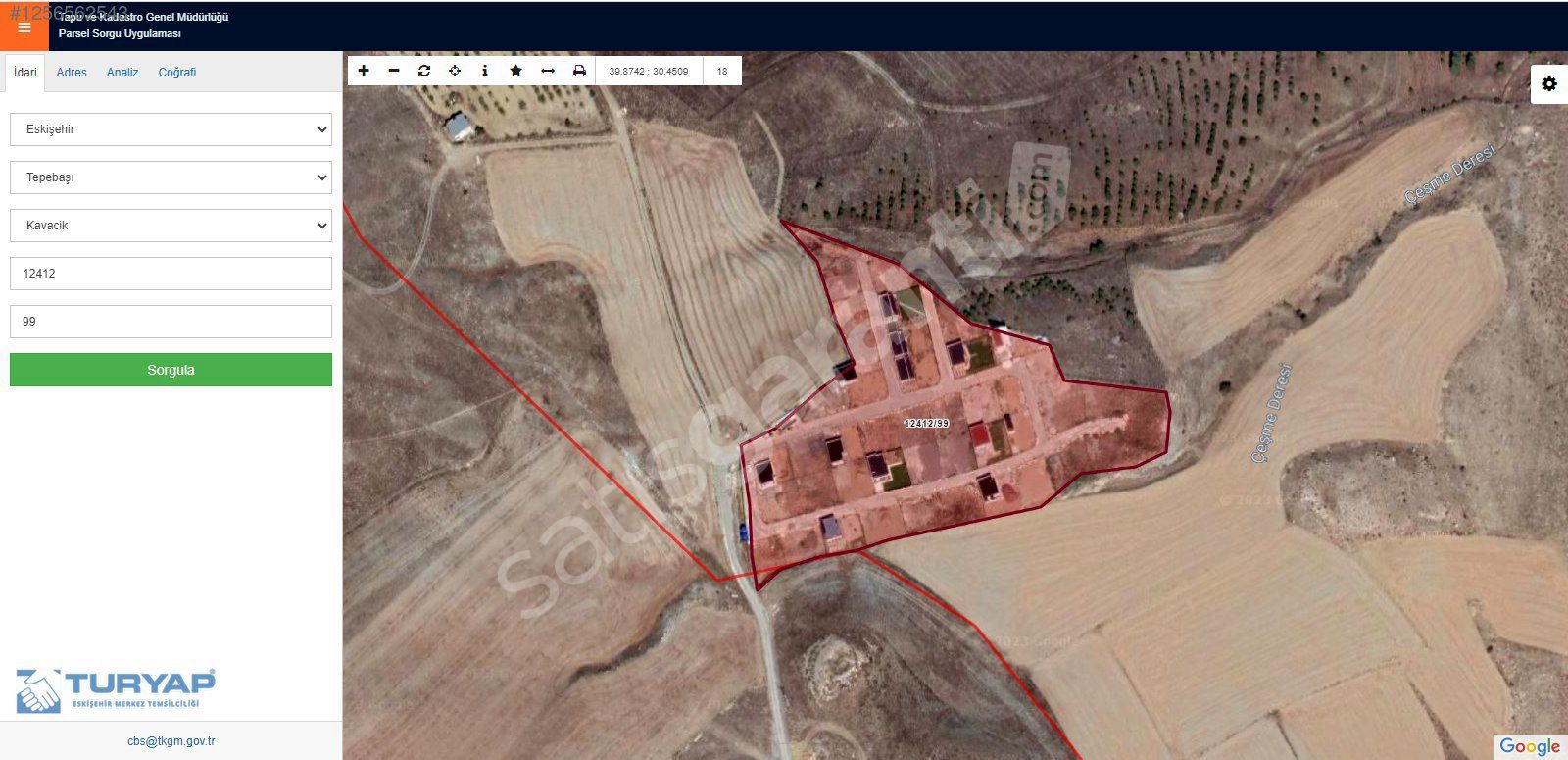Select the measure distance arrow tool
This screenshot has height=760, width=1568.
pos(548,71)
